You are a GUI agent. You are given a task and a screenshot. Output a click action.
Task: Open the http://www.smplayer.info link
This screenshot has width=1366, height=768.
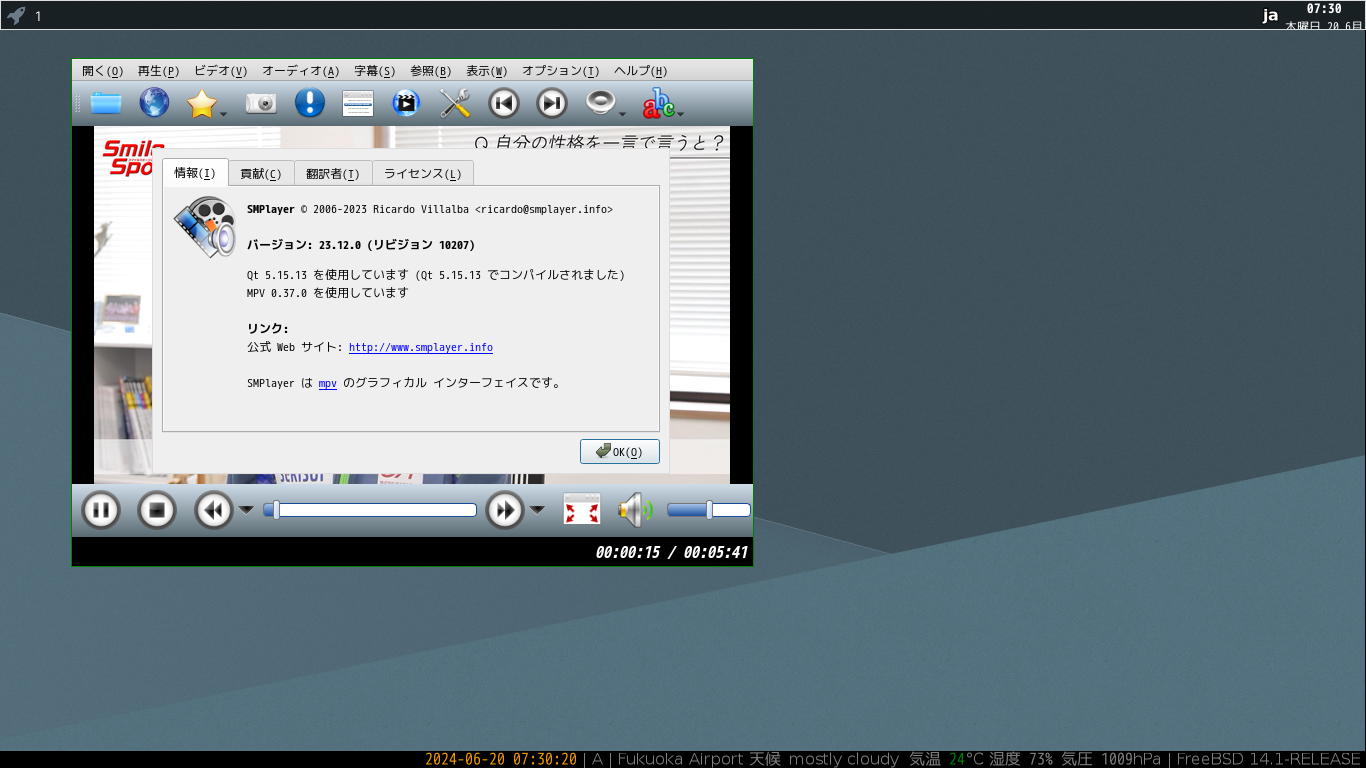421,347
